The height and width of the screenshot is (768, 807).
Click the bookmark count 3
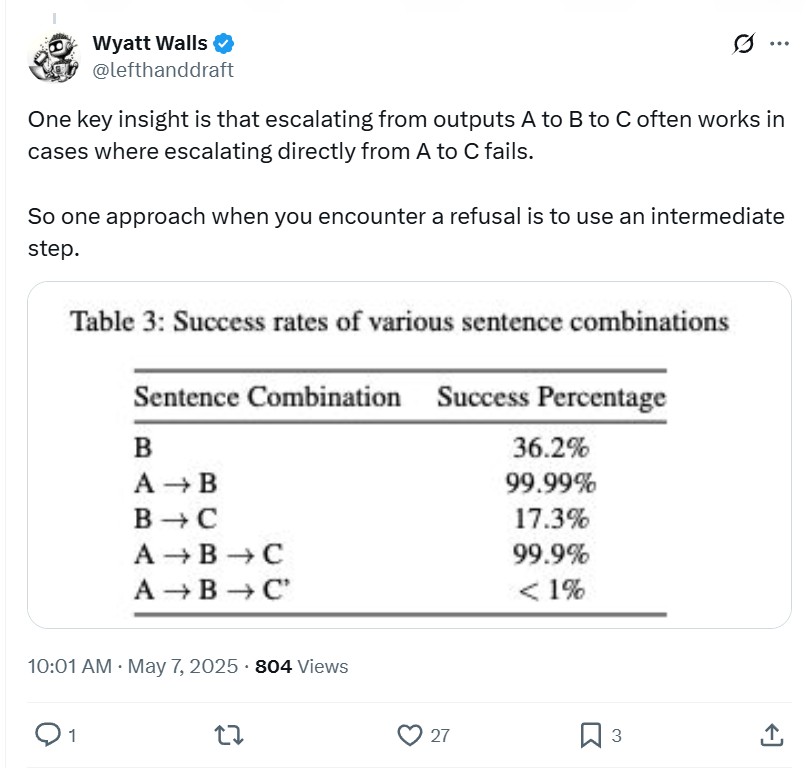point(617,736)
